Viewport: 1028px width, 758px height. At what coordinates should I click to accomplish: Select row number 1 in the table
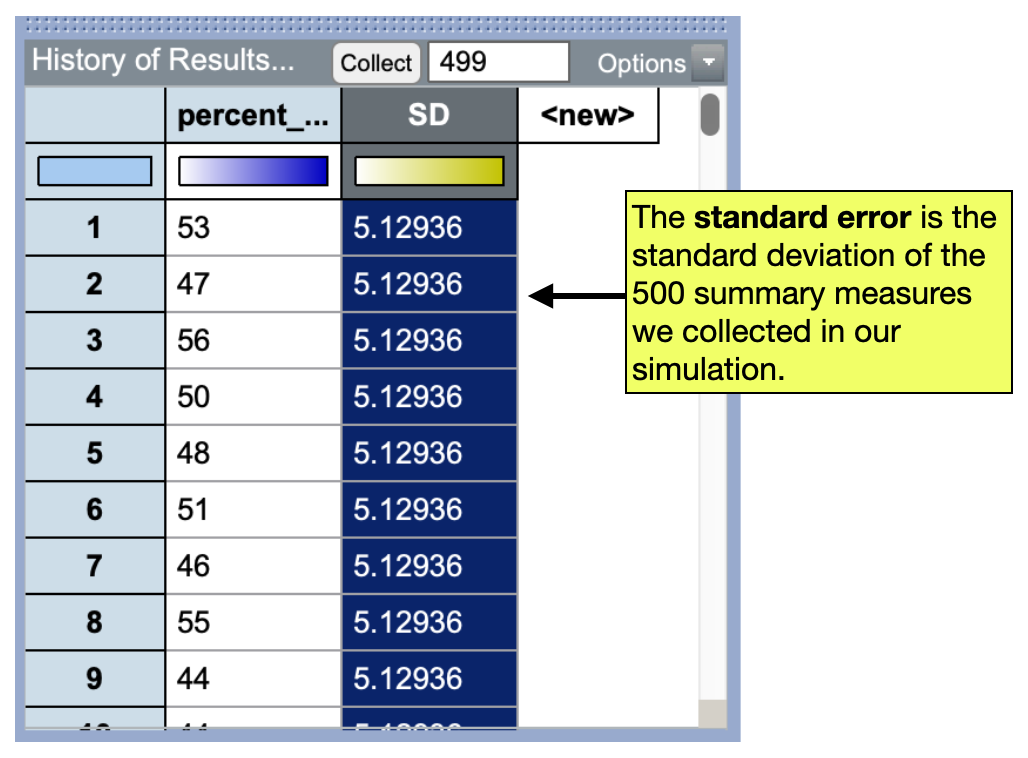(x=93, y=227)
